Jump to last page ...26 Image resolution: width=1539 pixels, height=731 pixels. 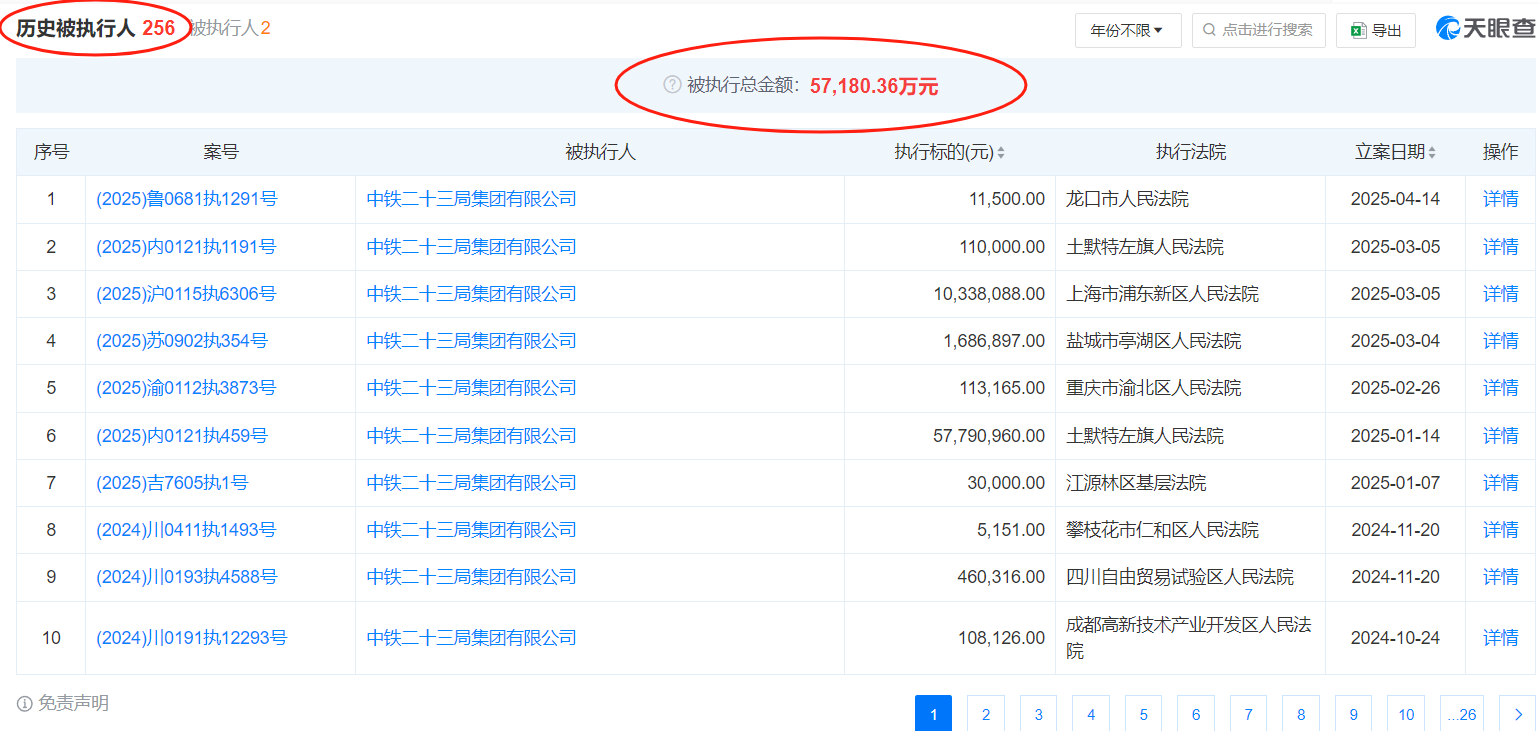[x=1462, y=714]
